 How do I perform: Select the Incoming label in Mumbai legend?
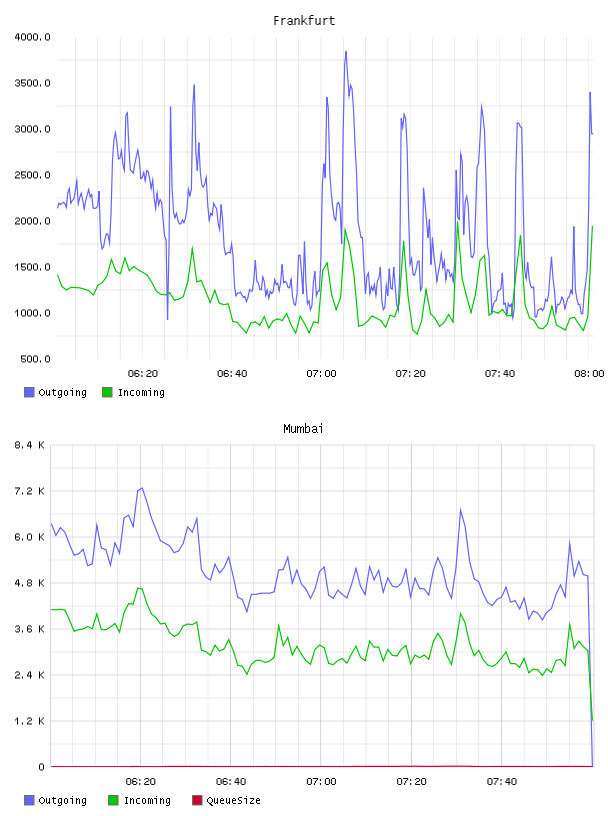coord(147,800)
